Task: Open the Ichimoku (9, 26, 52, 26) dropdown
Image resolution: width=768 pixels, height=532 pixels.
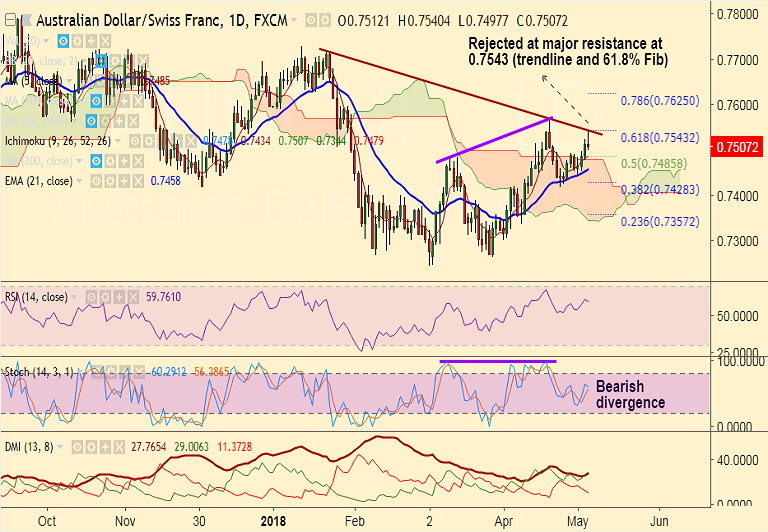Action: pos(118,142)
